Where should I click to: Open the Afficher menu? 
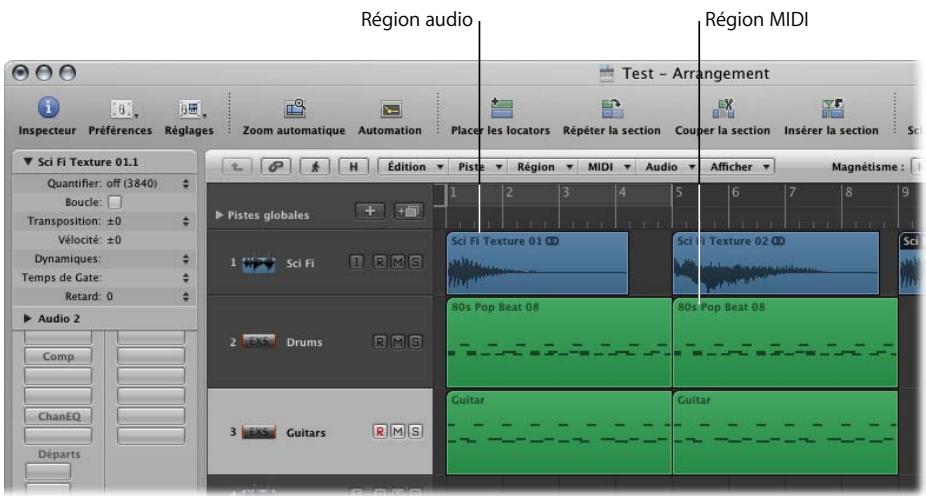pyautogui.click(x=738, y=167)
